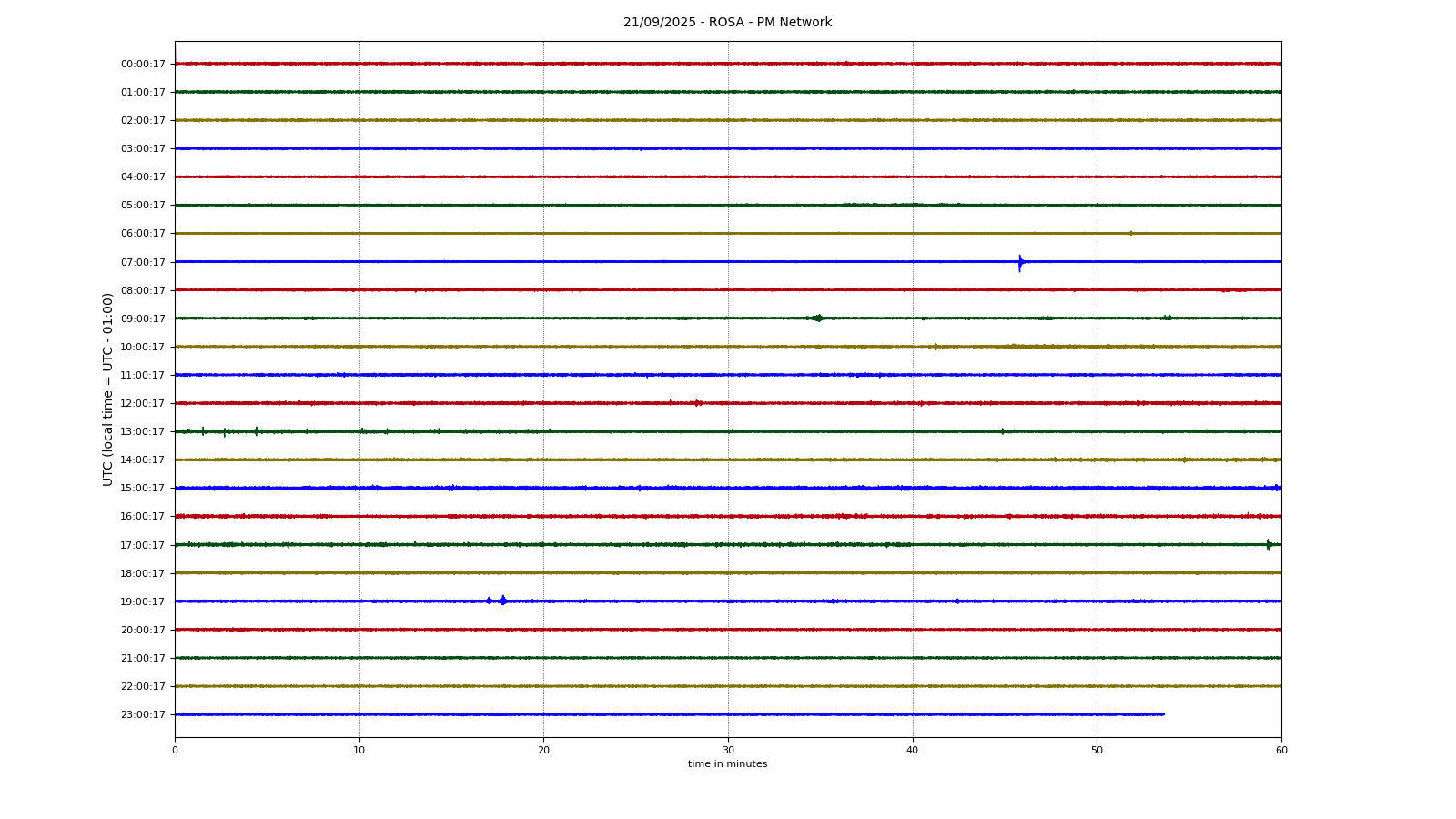Select the 07:00:17 time label

(x=143, y=262)
